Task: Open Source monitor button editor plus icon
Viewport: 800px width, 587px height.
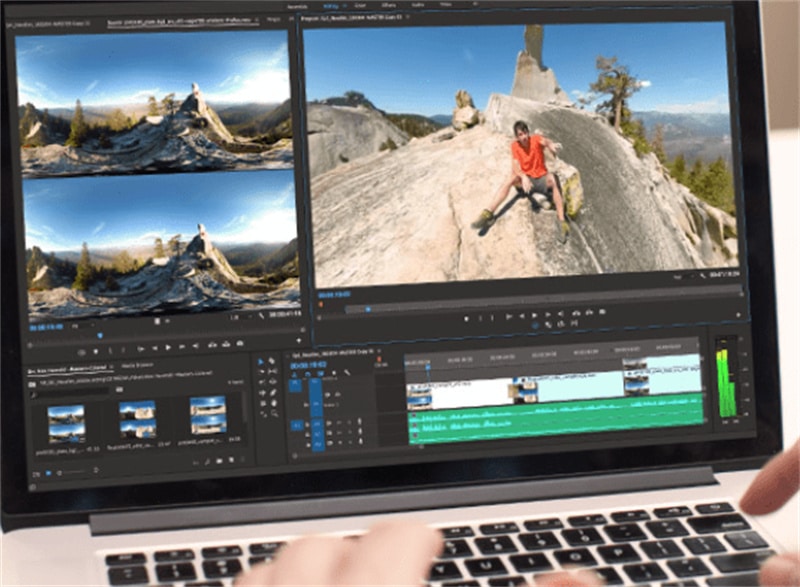Action: [299, 341]
